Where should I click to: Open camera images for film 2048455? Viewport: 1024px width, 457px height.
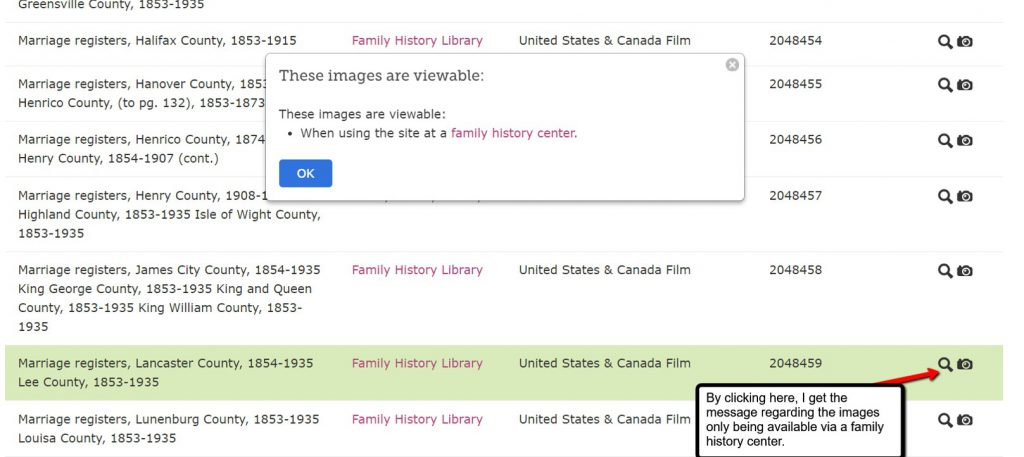click(965, 85)
